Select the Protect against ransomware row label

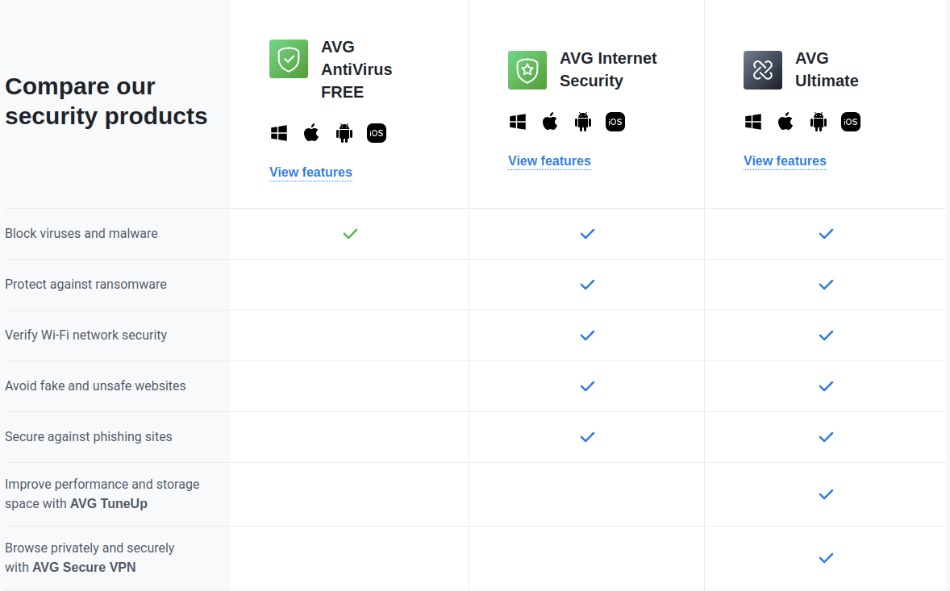click(x=85, y=284)
